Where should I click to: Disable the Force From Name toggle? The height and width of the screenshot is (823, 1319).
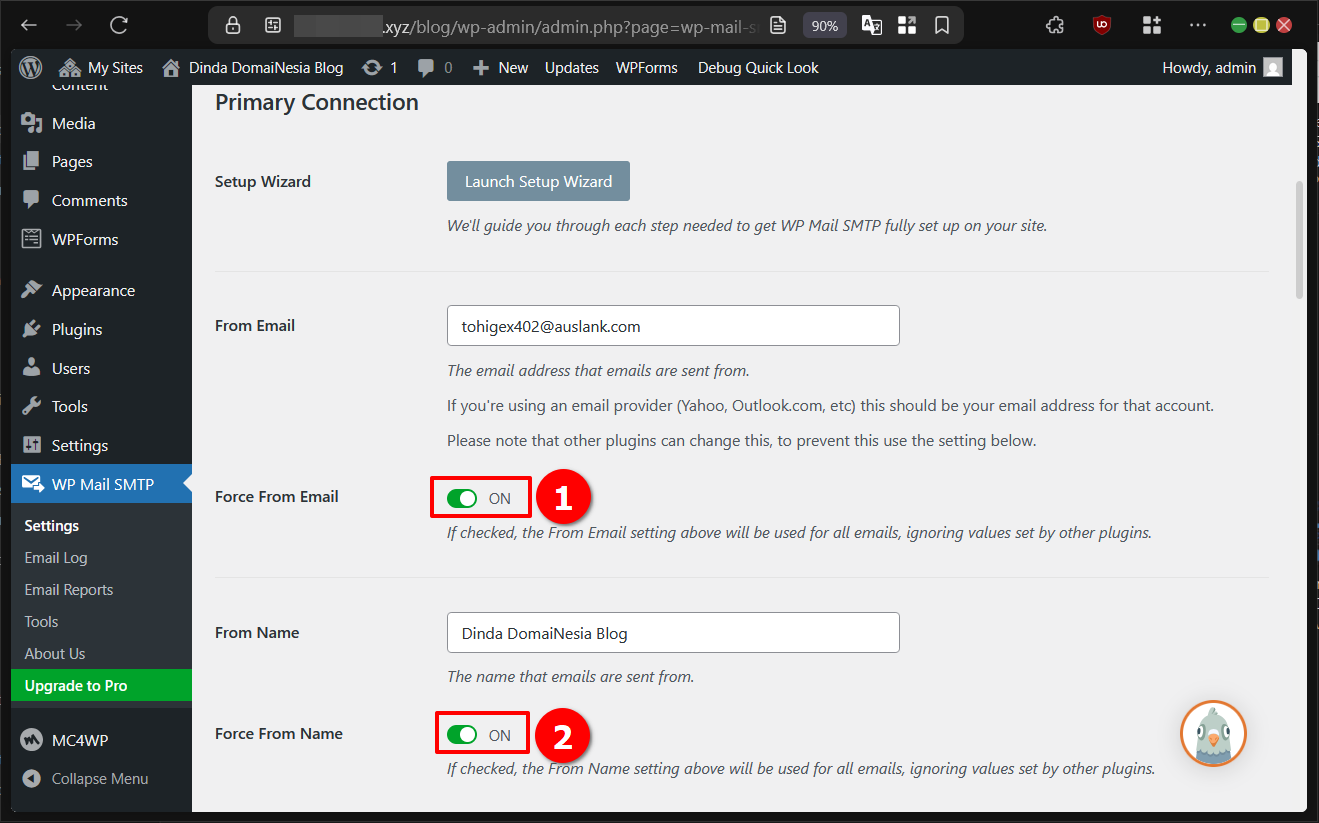(462, 733)
